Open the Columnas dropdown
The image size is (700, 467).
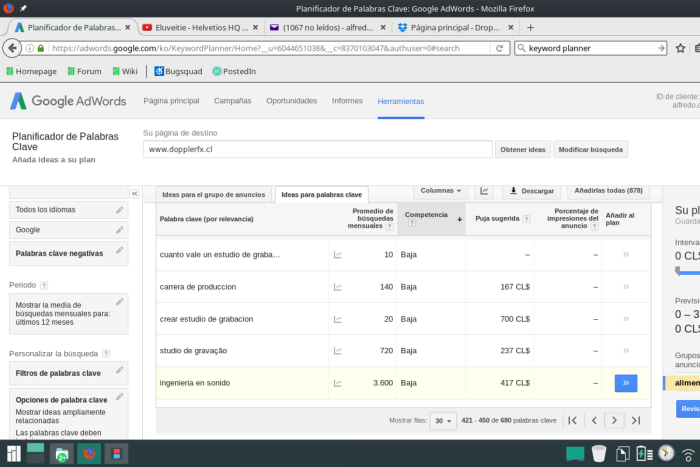(x=441, y=191)
